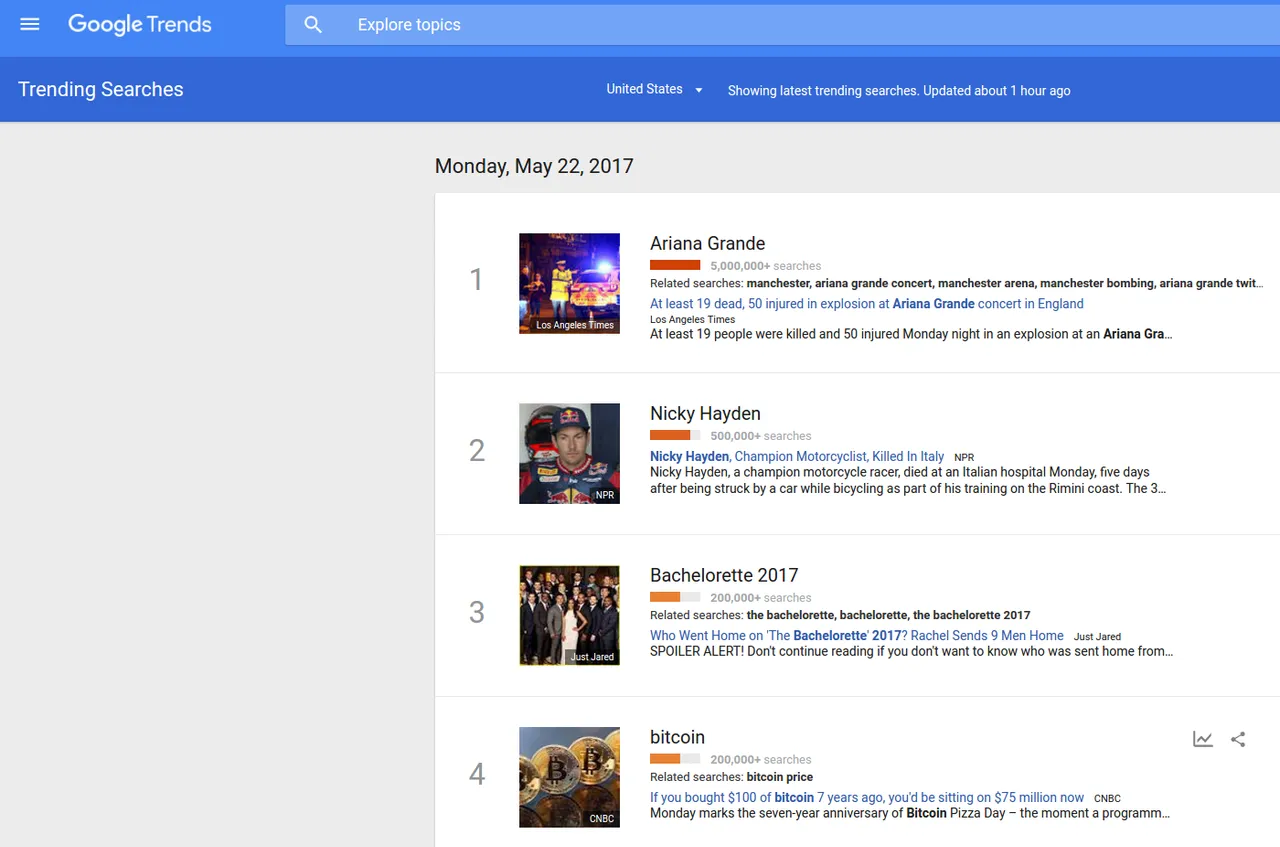This screenshot has height=847, width=1280.
Task: Click the rank number 3 label
Action: [x=477, y=612]
